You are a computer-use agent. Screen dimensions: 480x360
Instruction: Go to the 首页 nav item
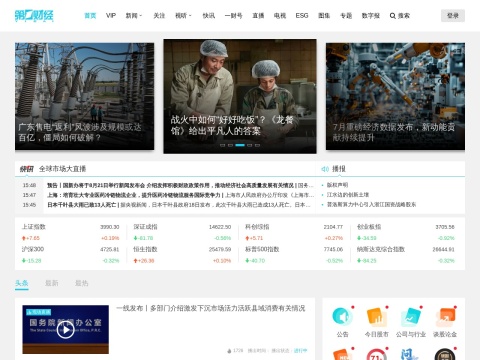pyautogui.click(x=90, y=16)
